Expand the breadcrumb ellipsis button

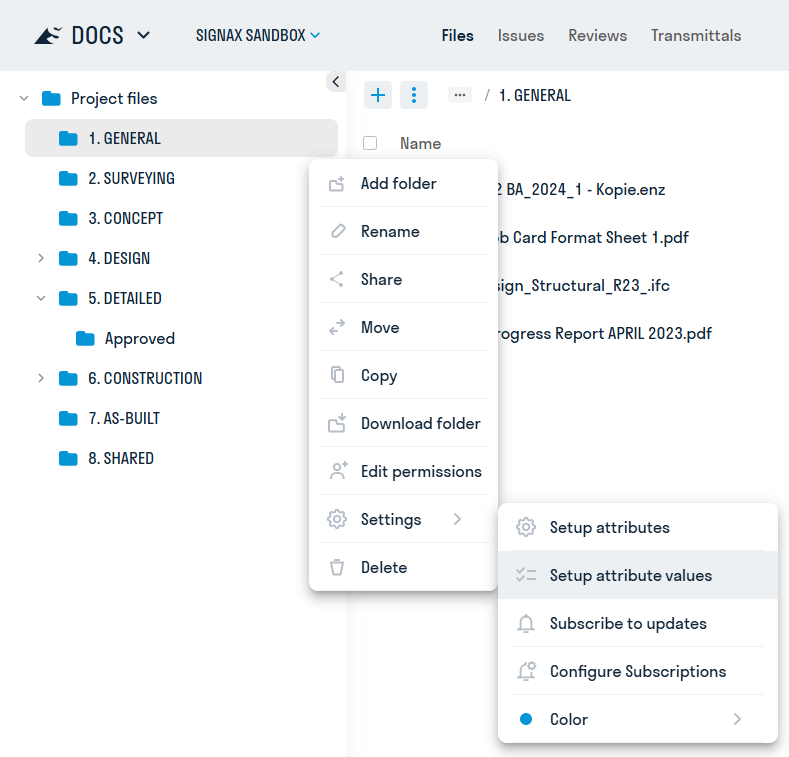(x=460, y=95)
